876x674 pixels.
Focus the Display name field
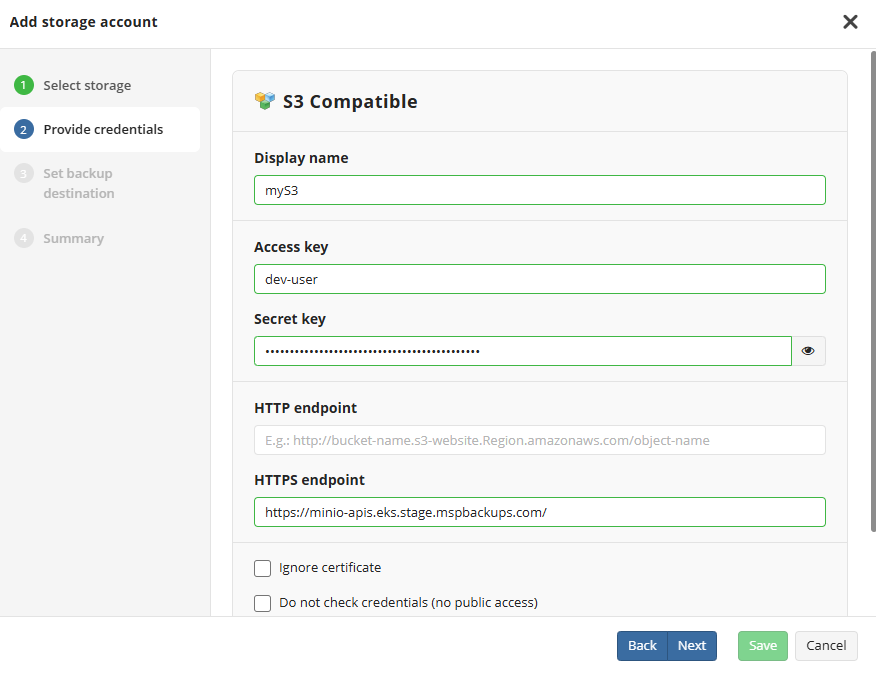pyautogui.click(x=539, y=190)
